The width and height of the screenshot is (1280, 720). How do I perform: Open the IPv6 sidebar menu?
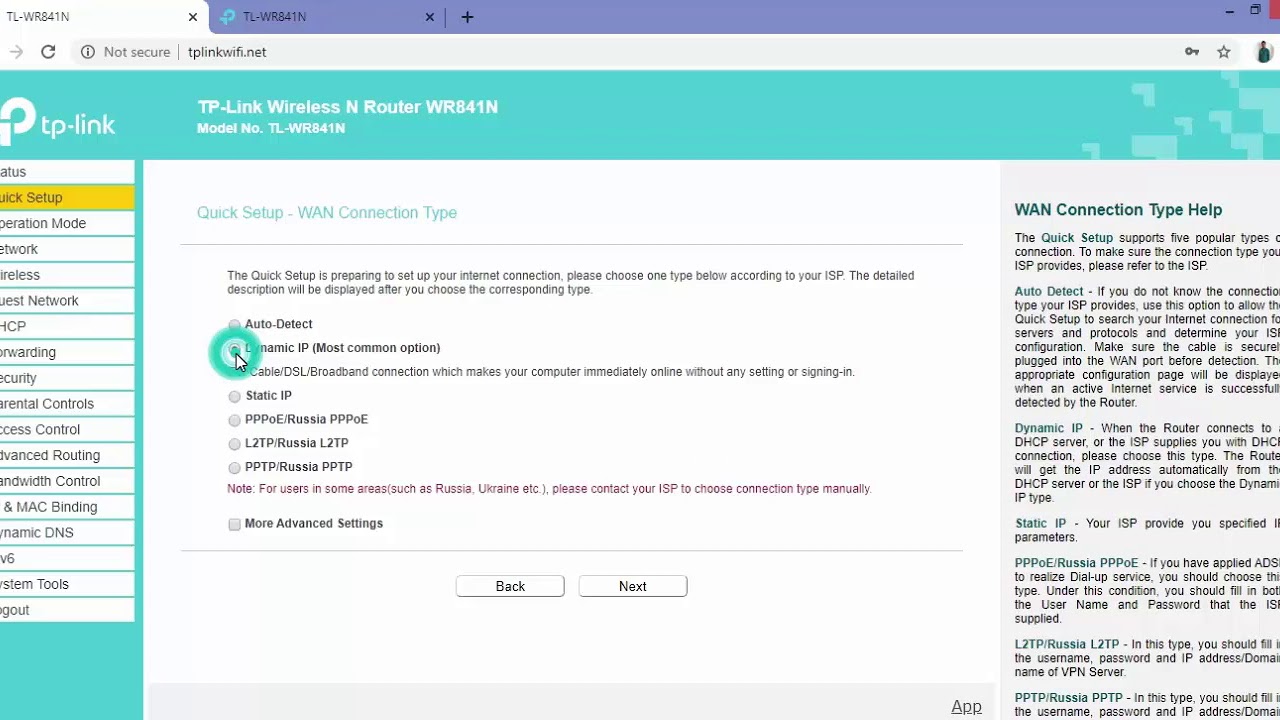coord(67,559)
